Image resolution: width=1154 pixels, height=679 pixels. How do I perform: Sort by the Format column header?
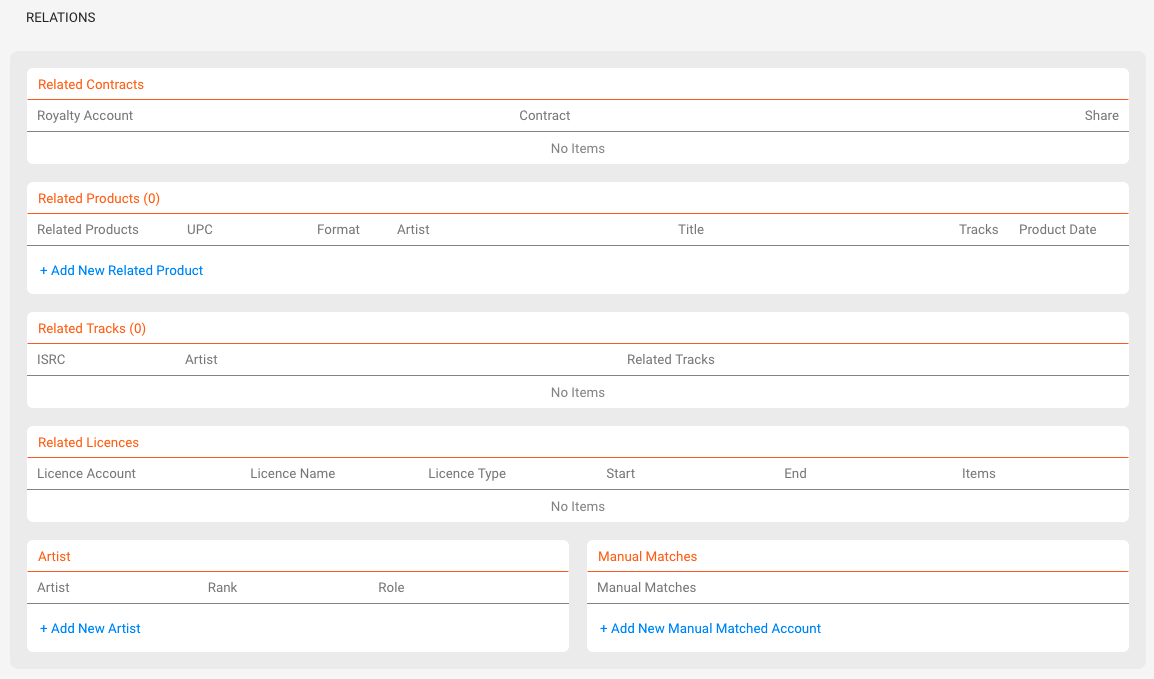tap(338, 230)
